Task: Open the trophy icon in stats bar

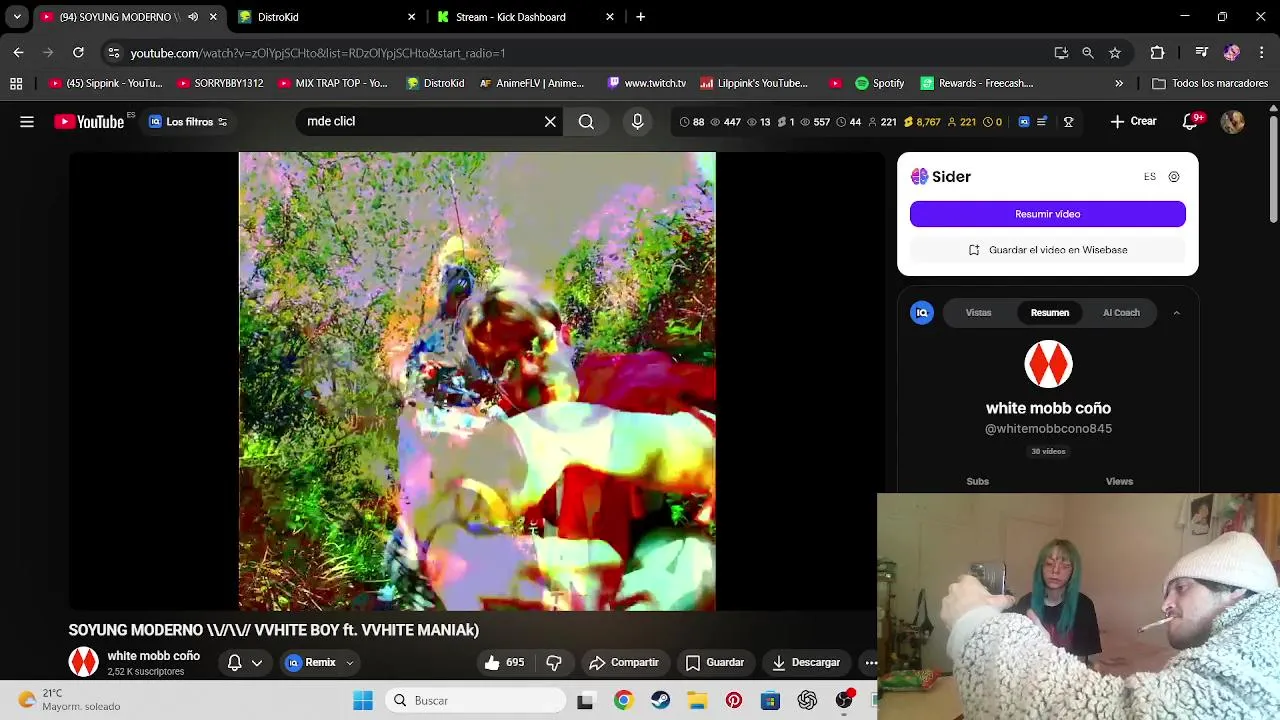Action: coord(1068,122)
